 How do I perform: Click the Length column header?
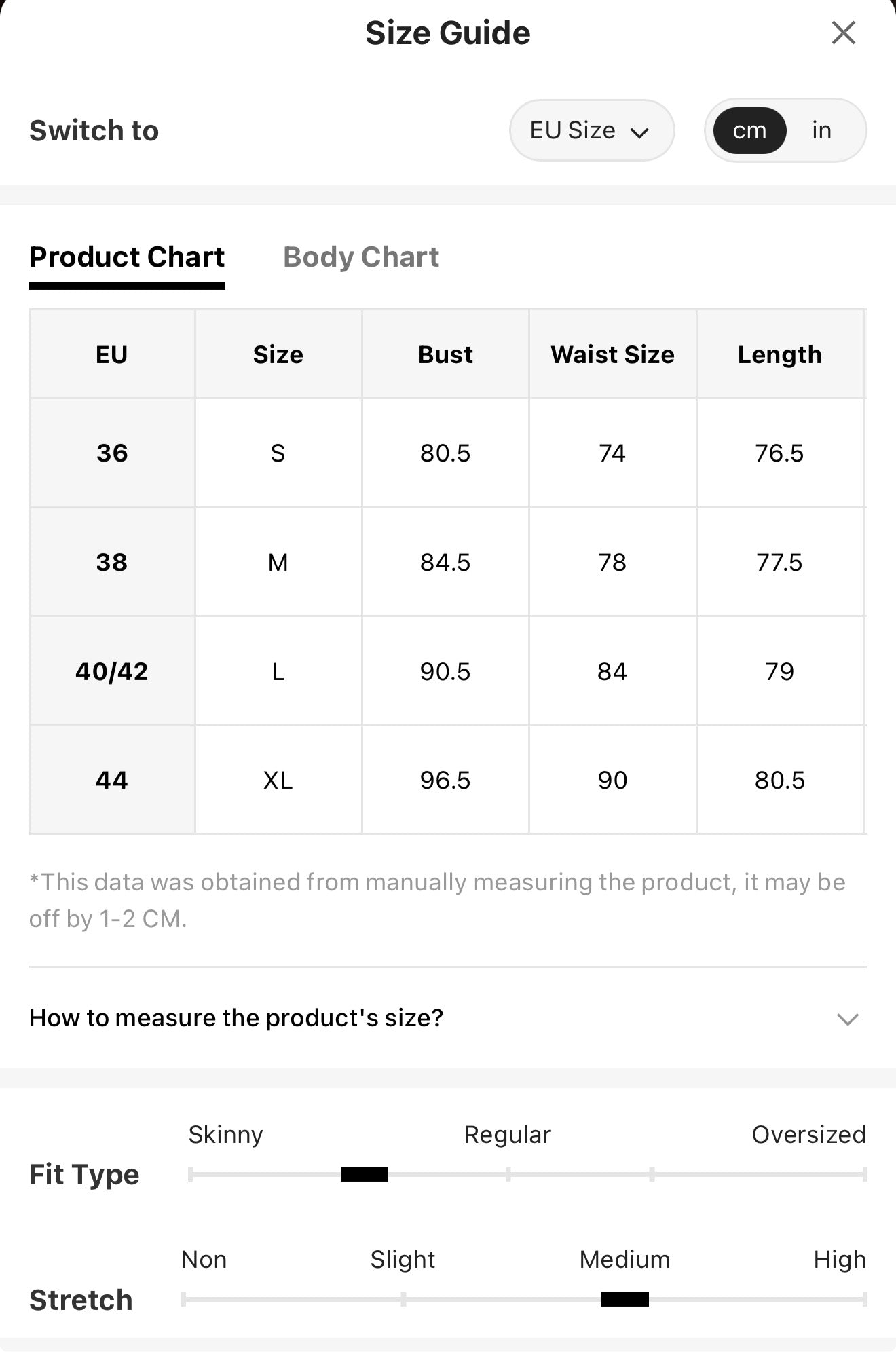click(780, 354)
